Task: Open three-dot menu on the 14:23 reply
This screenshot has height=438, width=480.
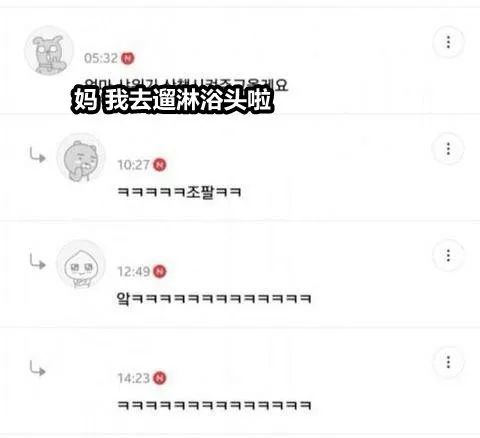Action: 448,362
